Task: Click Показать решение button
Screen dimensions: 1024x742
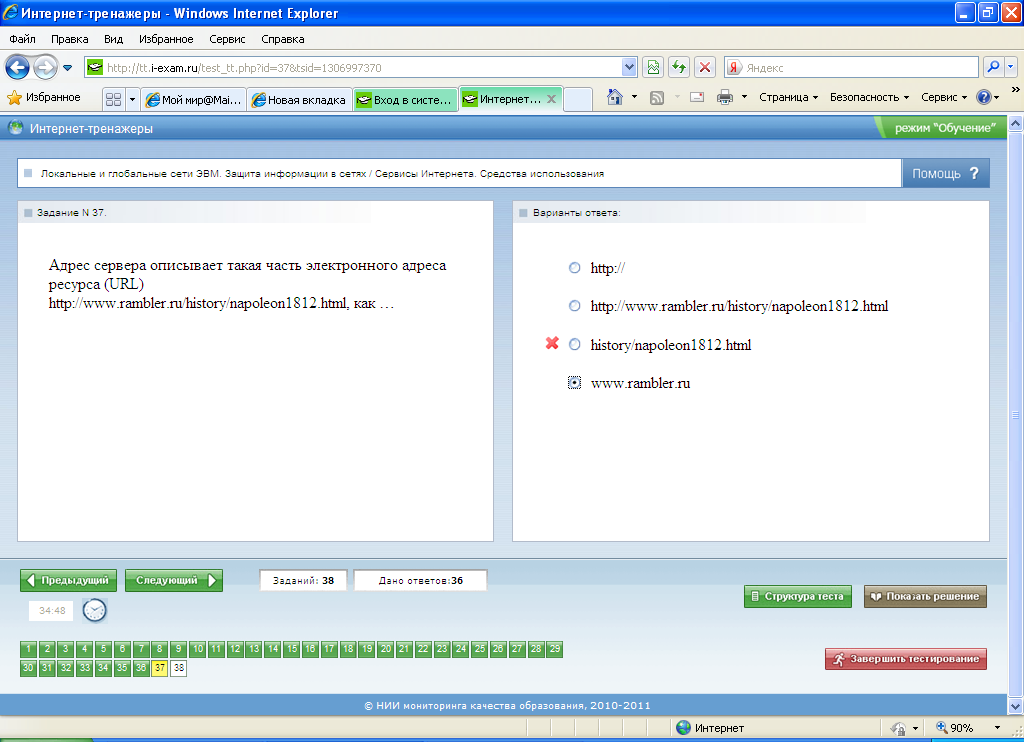Action: click(925, 596)
